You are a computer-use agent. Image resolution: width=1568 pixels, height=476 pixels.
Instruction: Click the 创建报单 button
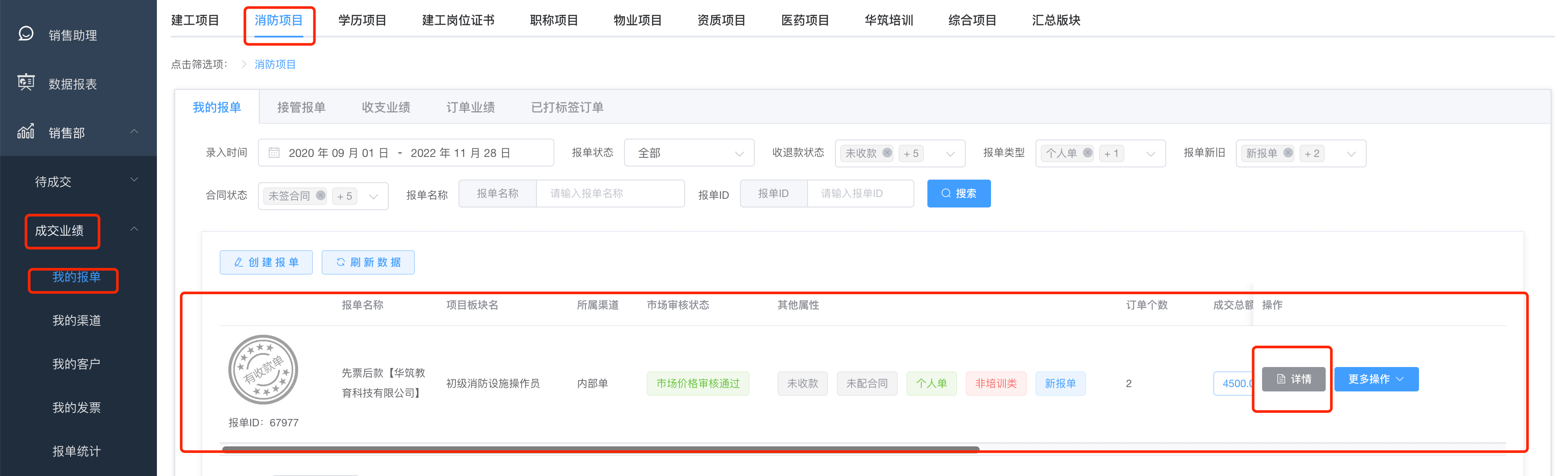[x=266, y=262]
